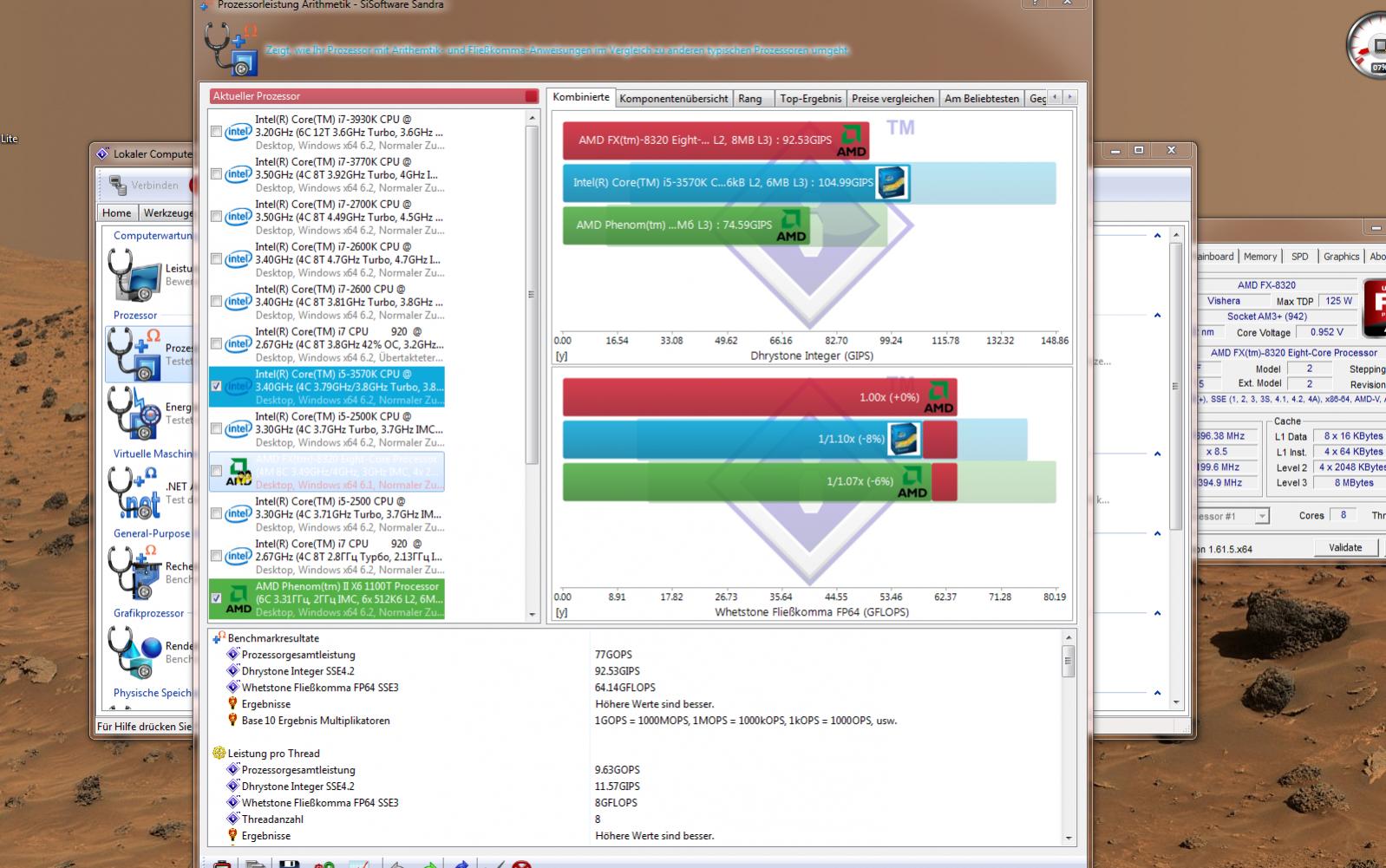Screen dimensions: 1386x868
Task: Click the tip icon beside Base 10 Ergebnis Multiplikatoren
Action: pos(232,721)
